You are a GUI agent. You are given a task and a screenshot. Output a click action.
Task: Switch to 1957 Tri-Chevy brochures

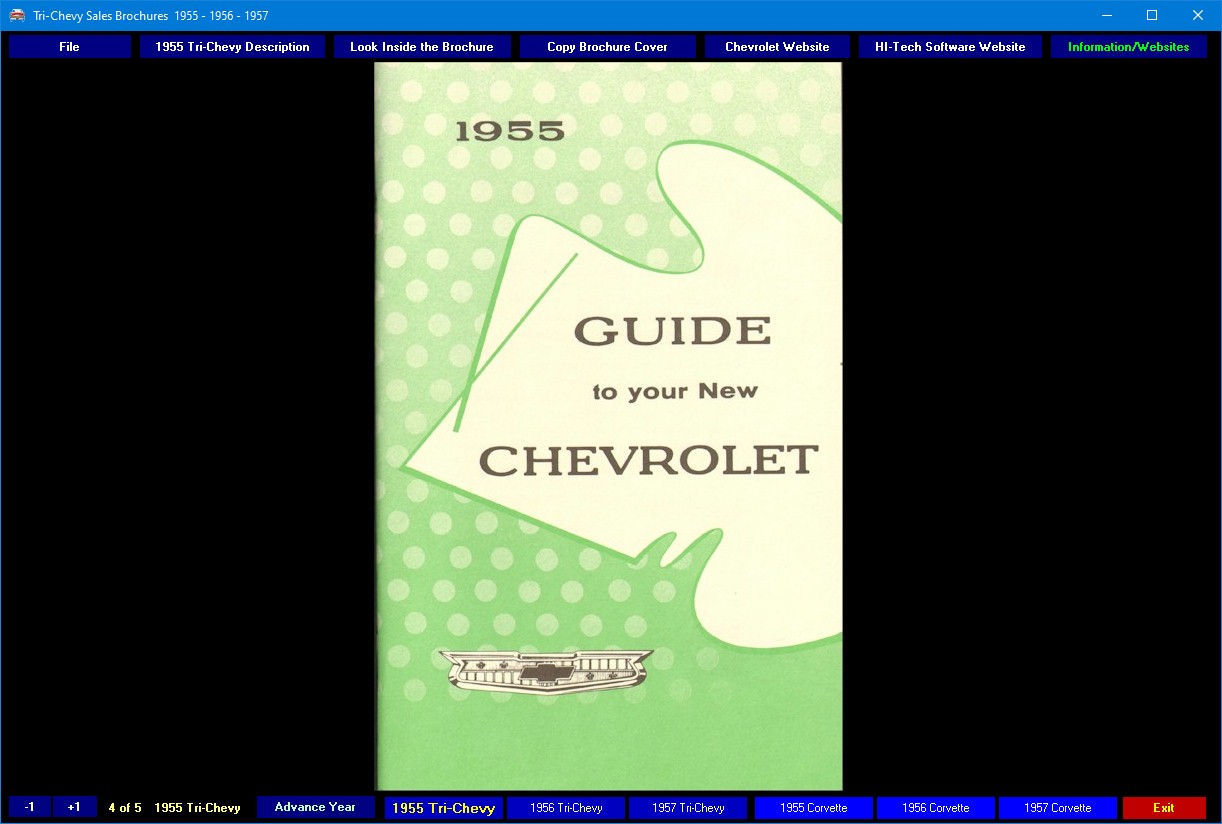688,808
